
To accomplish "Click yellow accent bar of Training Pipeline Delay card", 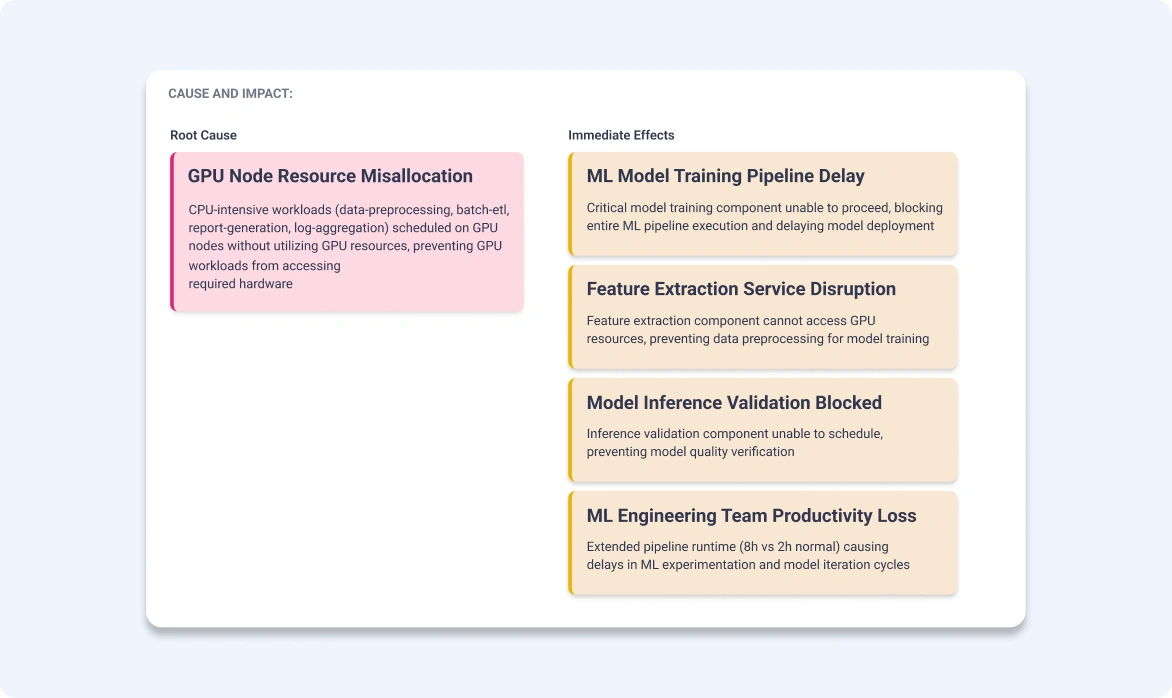I will coord(570,204).
